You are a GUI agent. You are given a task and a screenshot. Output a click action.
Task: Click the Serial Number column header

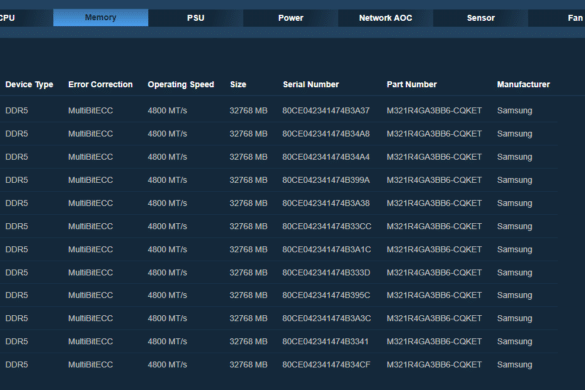(x=311, y=84)
